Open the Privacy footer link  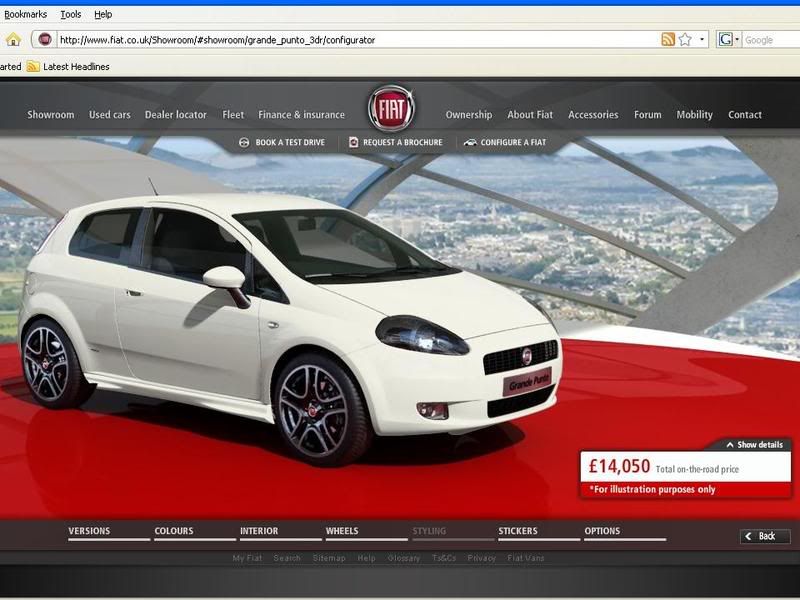482,558
